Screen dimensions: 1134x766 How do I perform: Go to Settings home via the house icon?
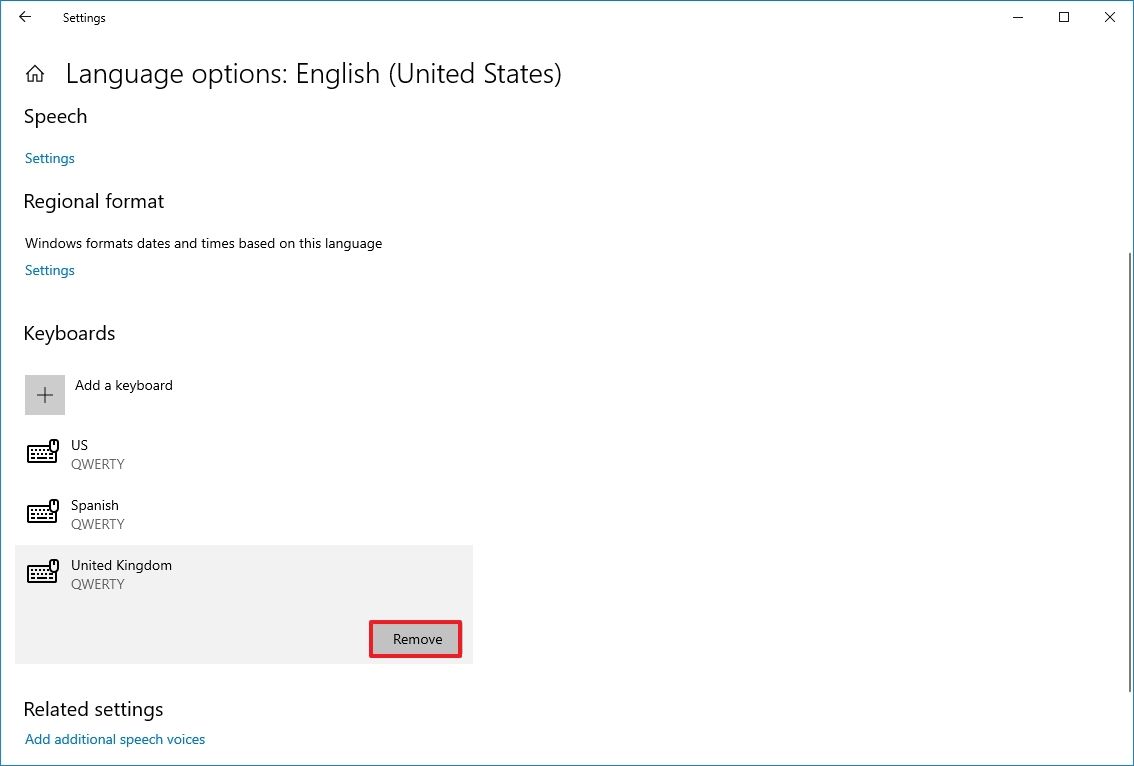coord(35,74)
